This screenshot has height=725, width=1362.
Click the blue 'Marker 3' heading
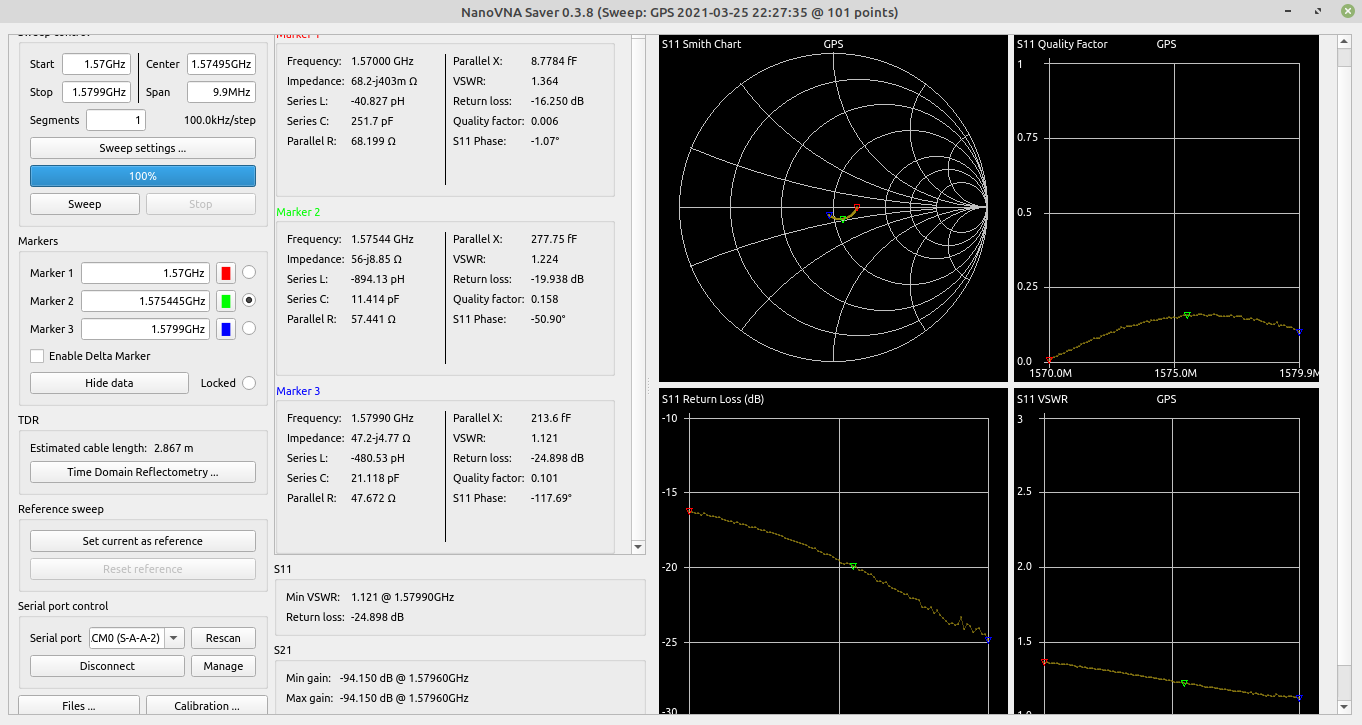298,391
